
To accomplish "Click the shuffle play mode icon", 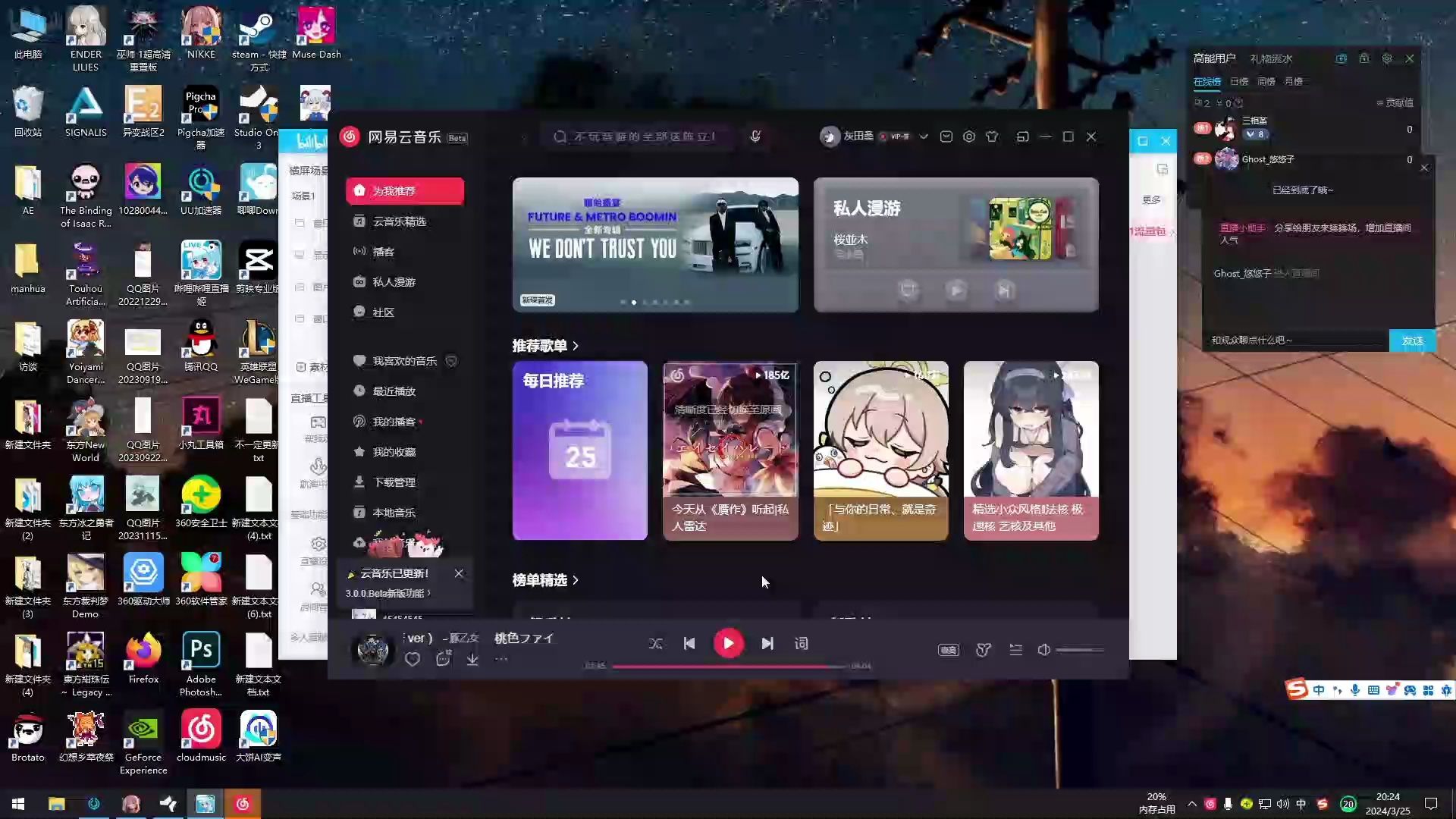I will (655, 644).
